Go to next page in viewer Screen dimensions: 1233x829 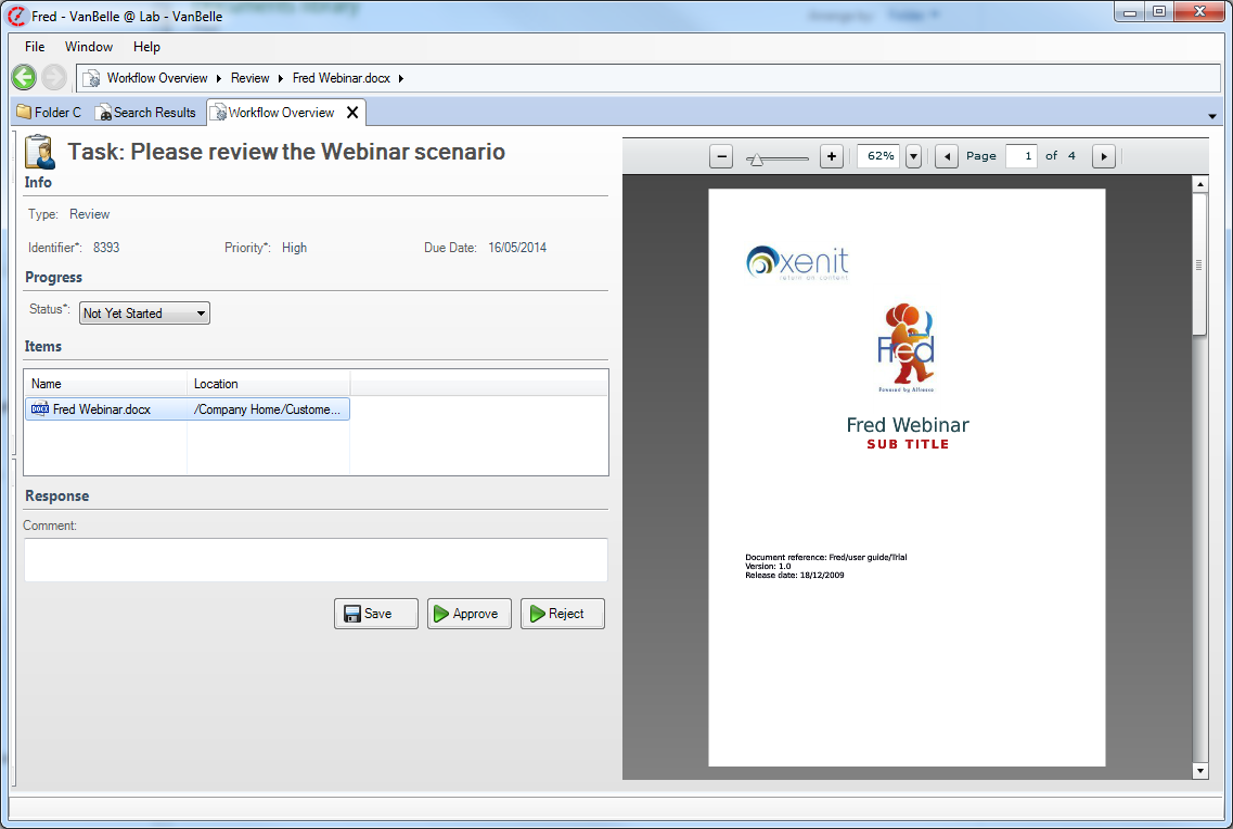click(x=1103, y=156)
